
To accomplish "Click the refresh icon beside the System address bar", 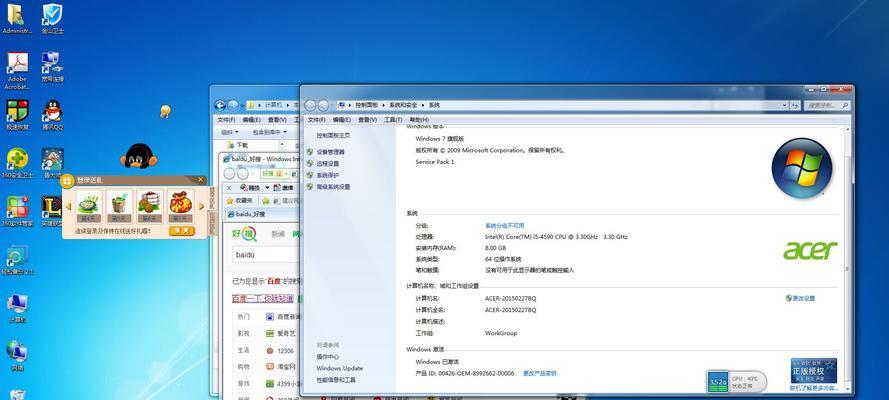I will pyautogui.click(x=795, y=105).
